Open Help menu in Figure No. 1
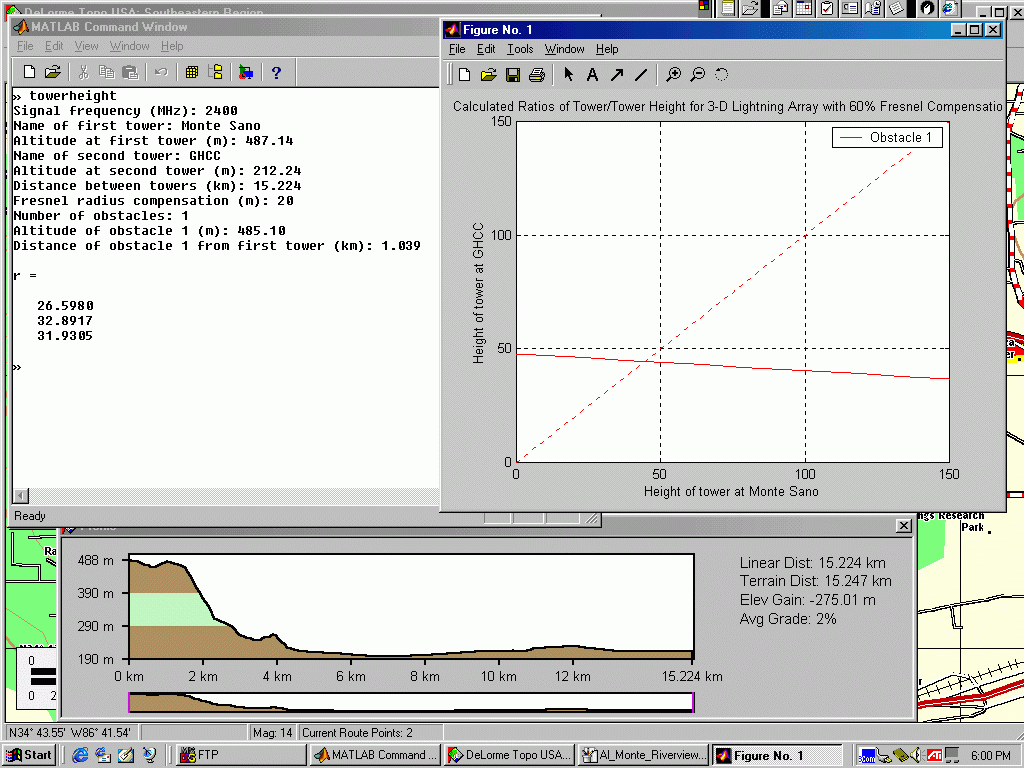This screenshot has width=1024, height=768. point(607,49)
